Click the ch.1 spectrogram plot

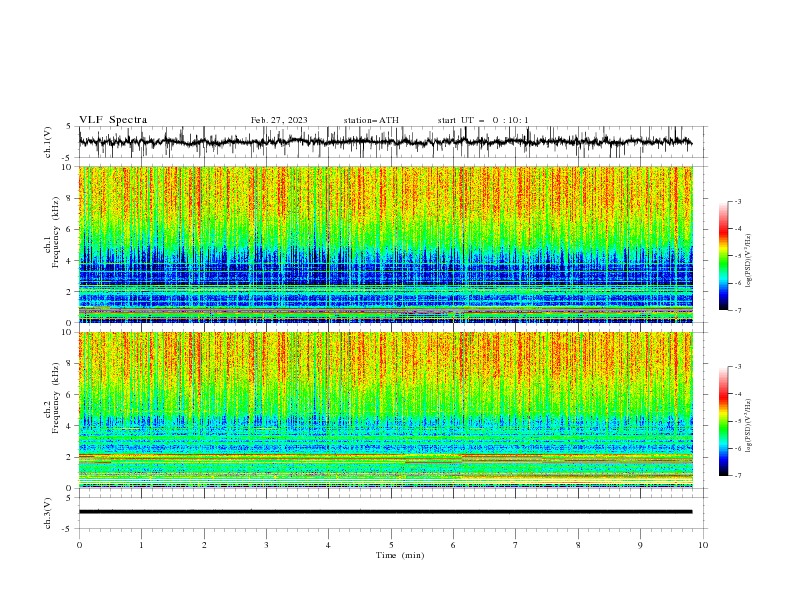pos(386,244)
